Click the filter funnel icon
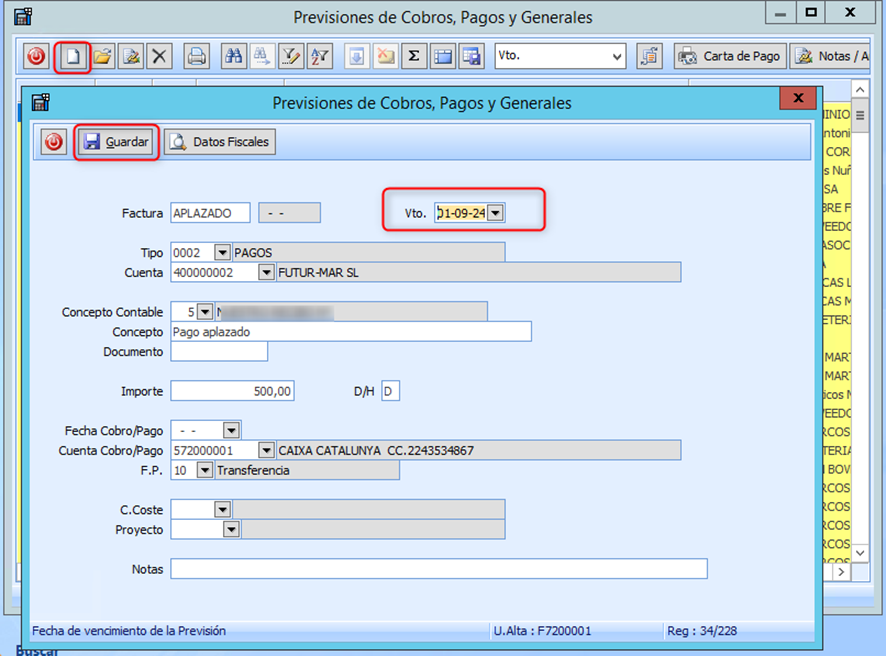Viewport: 886px width, 656px height. [x=290, y=57]
